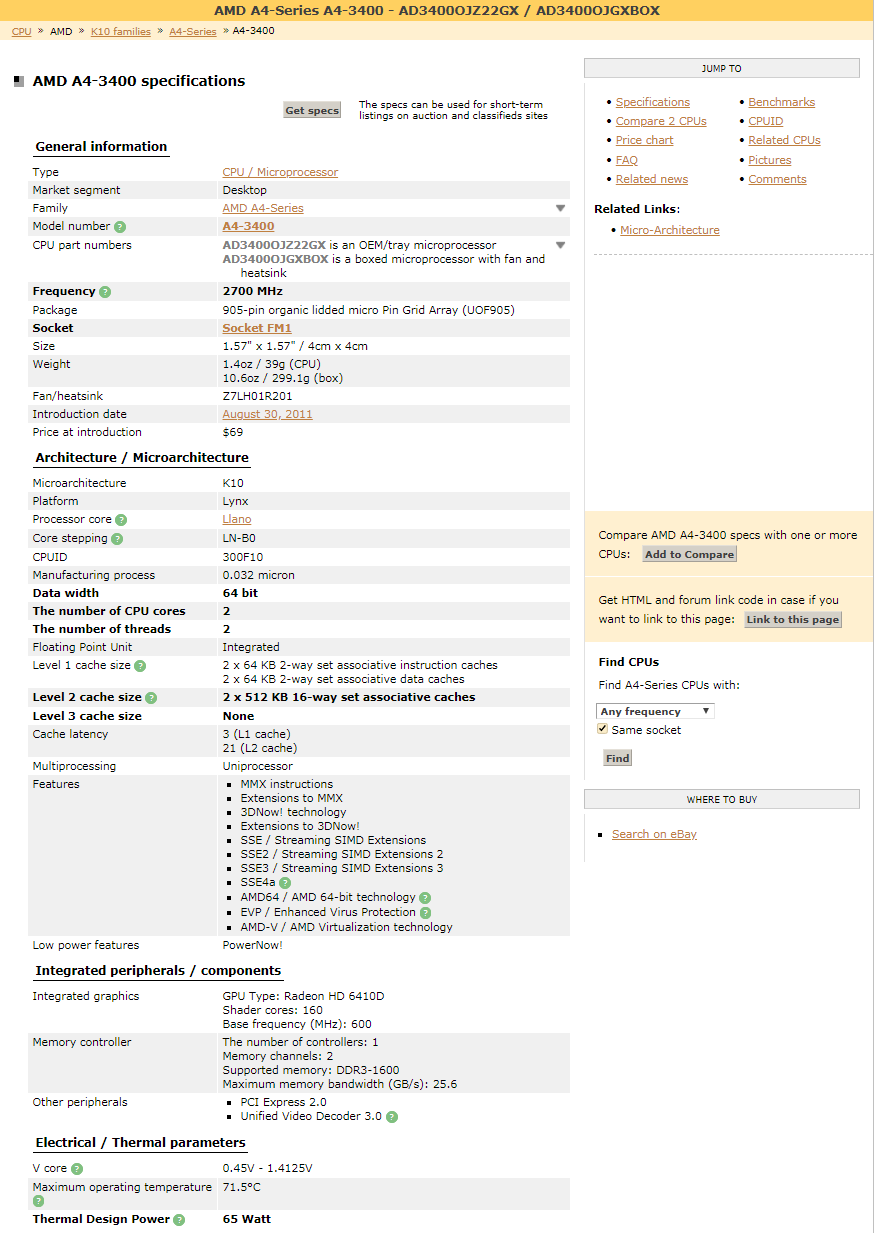Image resolution: width=874 pixels, height=1233 pixels.
Task: Jump to Comments
Action: 778,179
